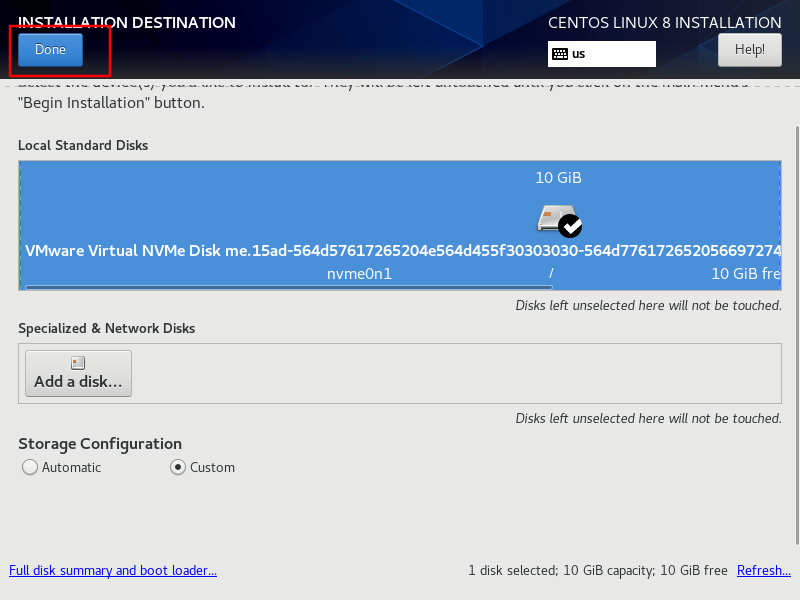Click the Add a disk... button
This screenshot has width=800, height=600.
79,373
